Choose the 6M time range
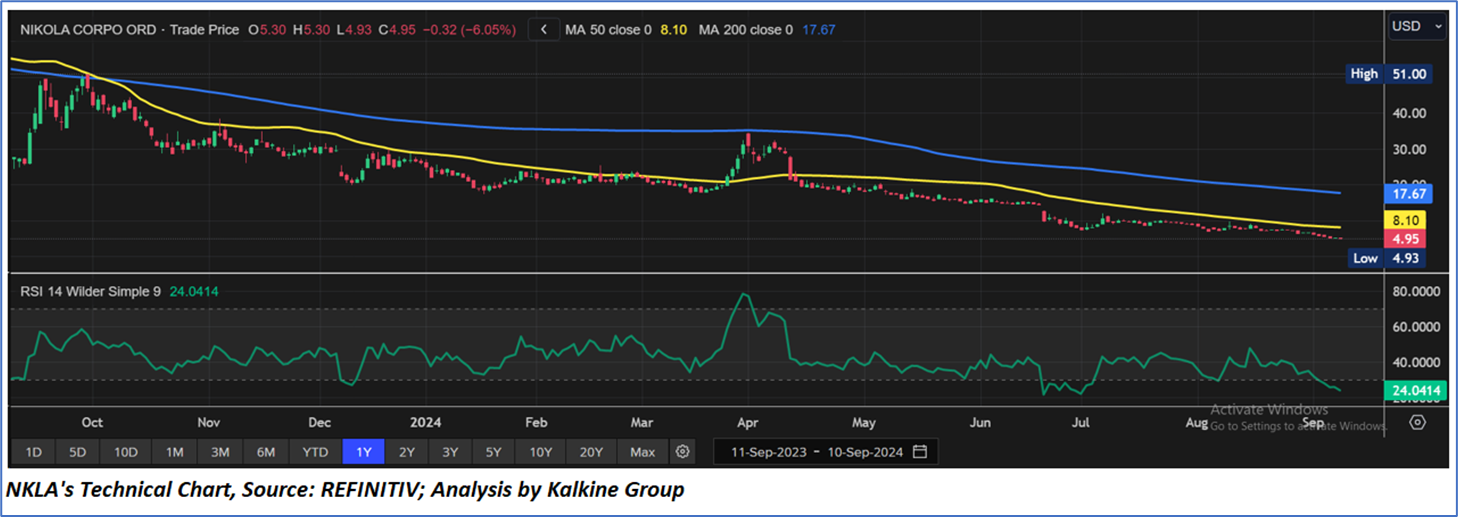The width and height of the screenshot is (1458, 517). (x=266, y=452)
